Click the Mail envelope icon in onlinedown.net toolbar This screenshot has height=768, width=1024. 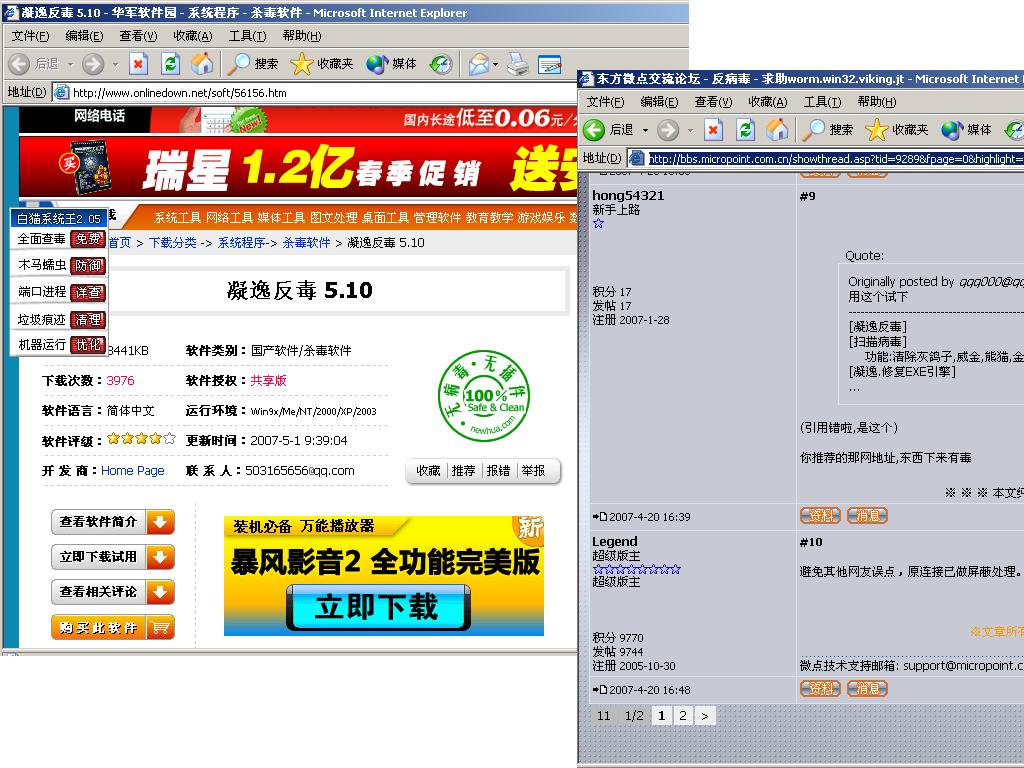479,64
